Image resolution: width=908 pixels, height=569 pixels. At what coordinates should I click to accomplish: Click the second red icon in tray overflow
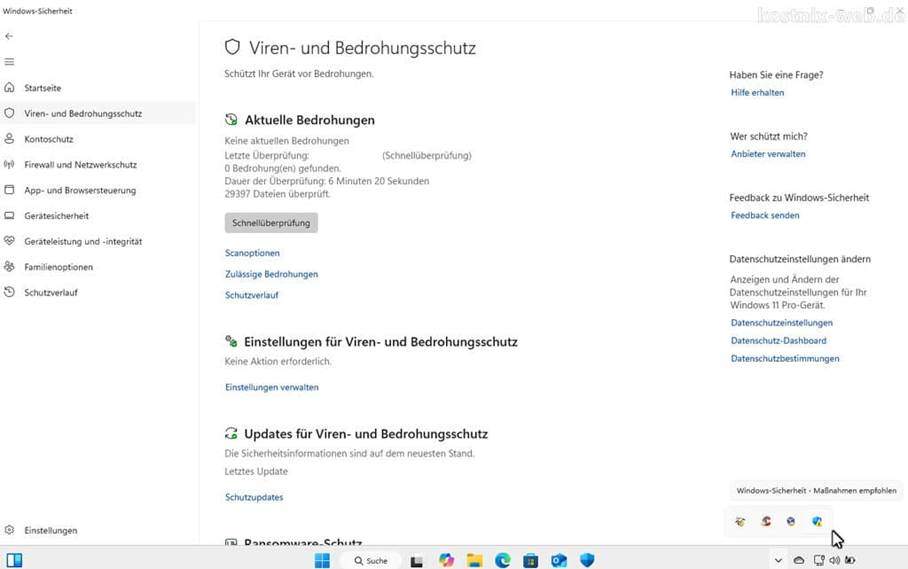[x=766, y=522]
